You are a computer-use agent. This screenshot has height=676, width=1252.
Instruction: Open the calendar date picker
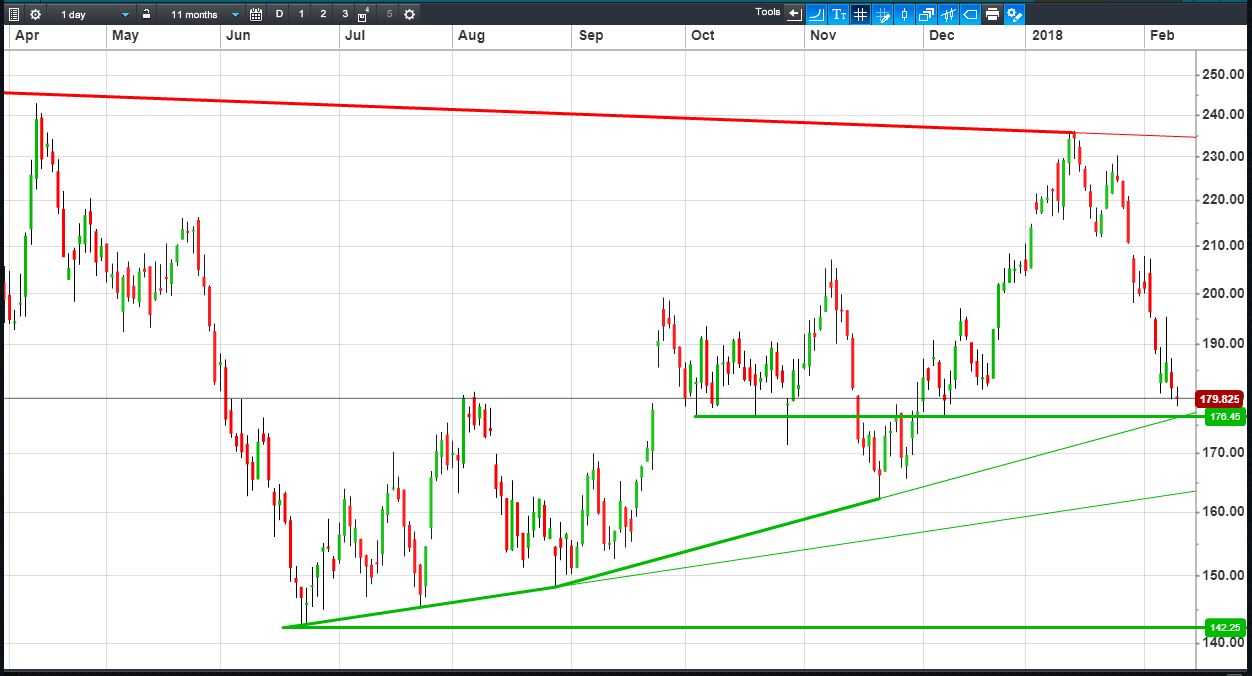[256, 14]
